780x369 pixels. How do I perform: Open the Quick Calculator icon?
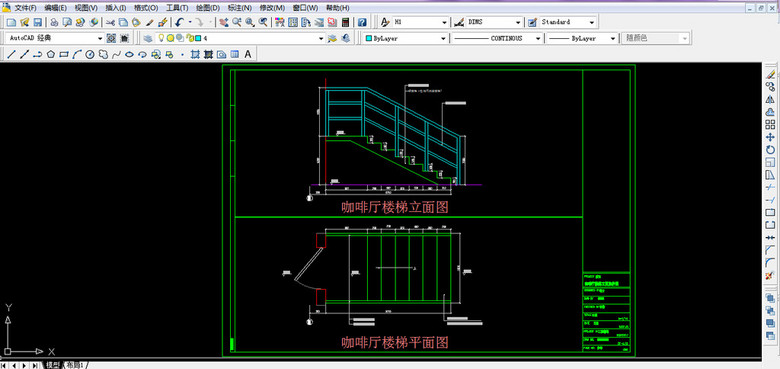[346, 22]
